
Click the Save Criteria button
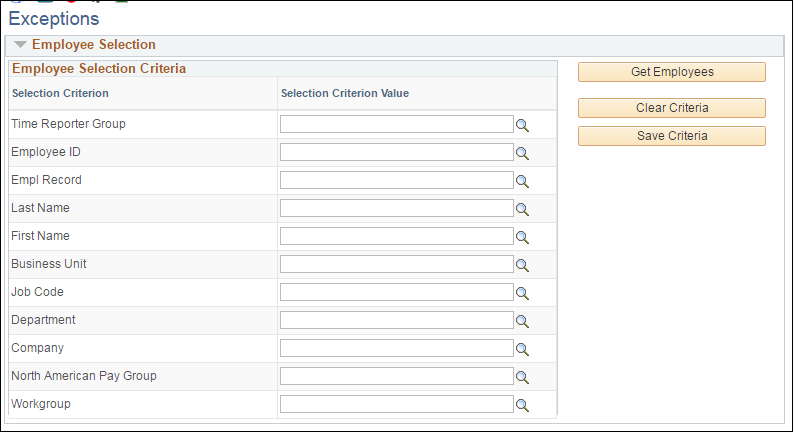coord(672,136)
